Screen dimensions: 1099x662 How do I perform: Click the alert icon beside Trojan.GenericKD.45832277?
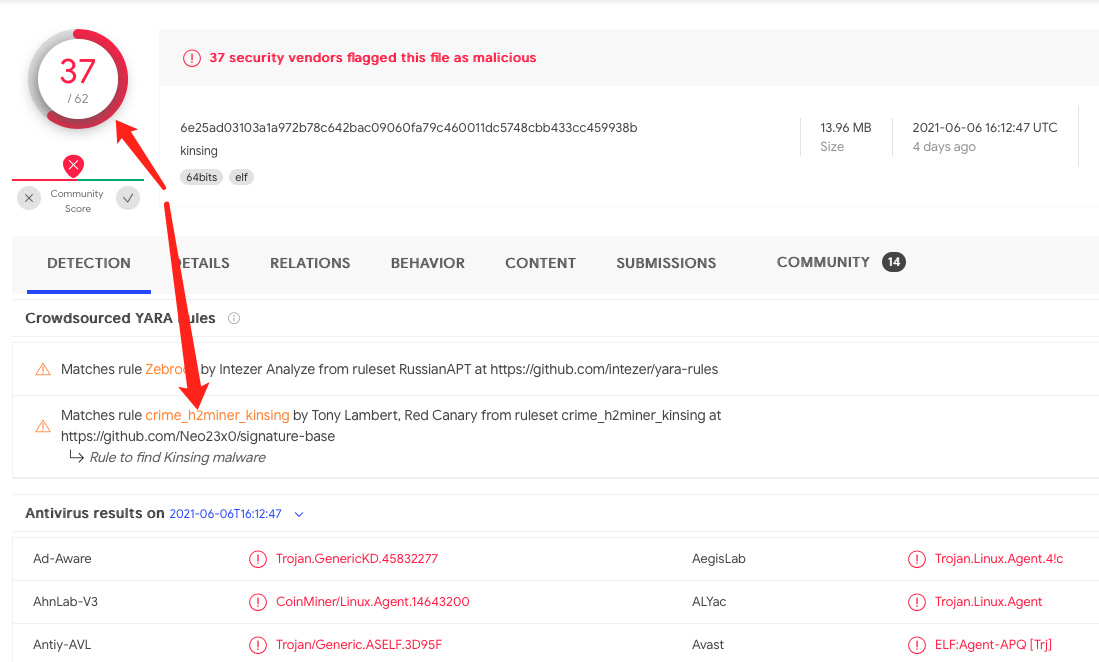(x=258, y=559)
